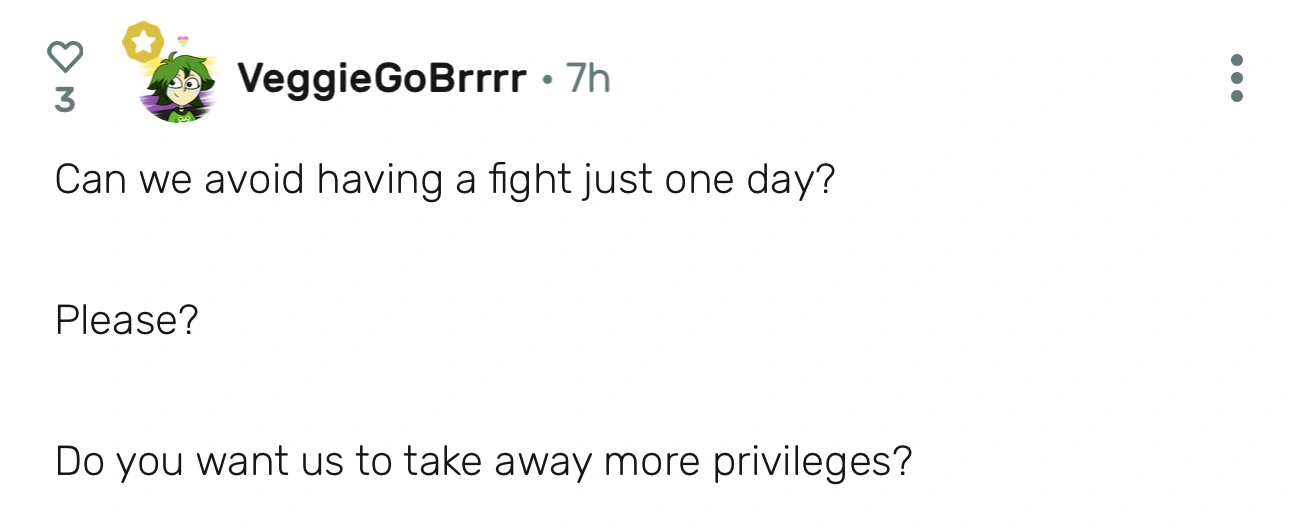Click the first line about avoiding a fight
This screenshot has width=1289, height=529.
coord(444,181)
